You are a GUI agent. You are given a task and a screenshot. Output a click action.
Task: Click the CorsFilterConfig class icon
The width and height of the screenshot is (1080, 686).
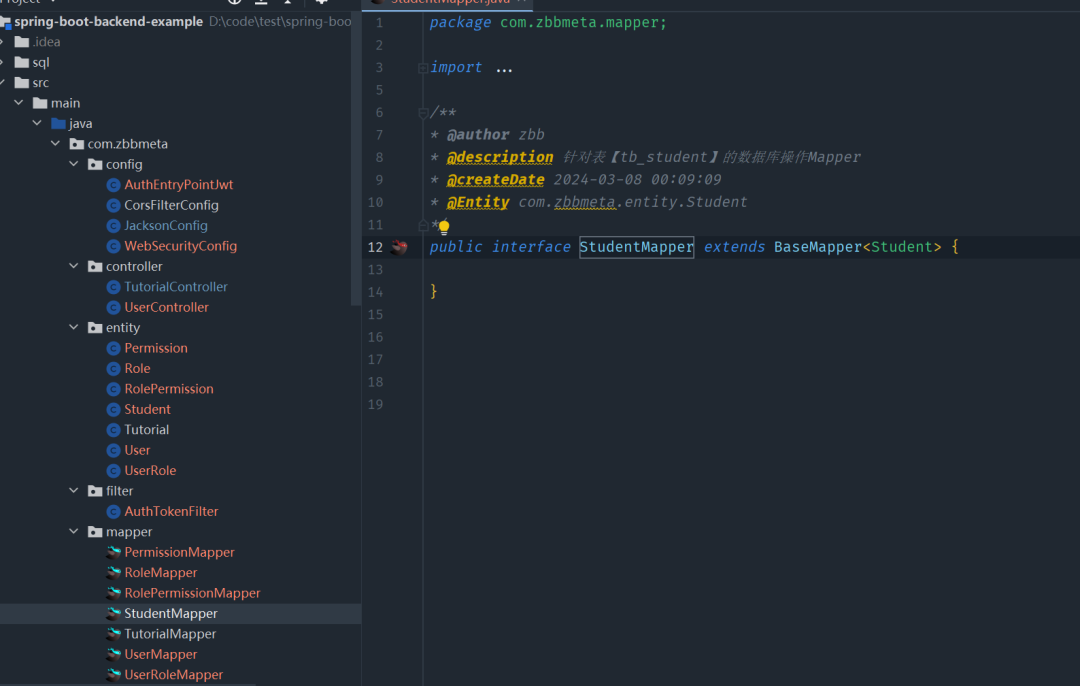[x=114, y=205]
